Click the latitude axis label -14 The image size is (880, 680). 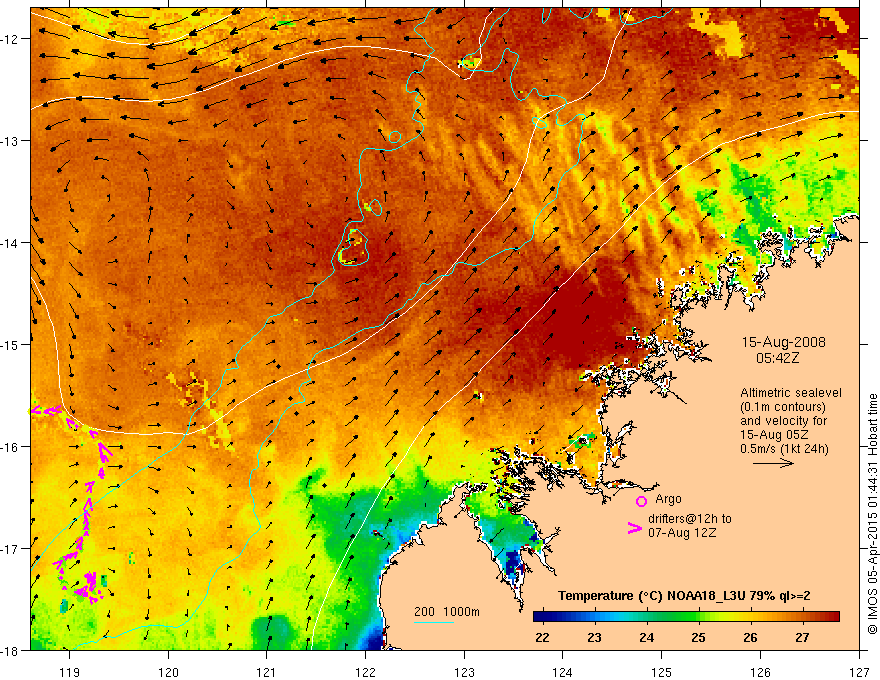tap(11, 243)
